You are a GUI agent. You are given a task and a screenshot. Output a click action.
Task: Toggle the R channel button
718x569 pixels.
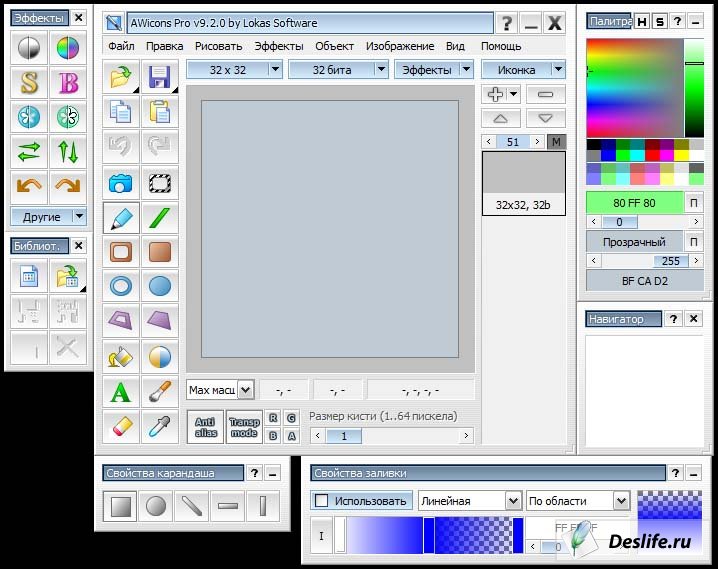coord(273,418)
